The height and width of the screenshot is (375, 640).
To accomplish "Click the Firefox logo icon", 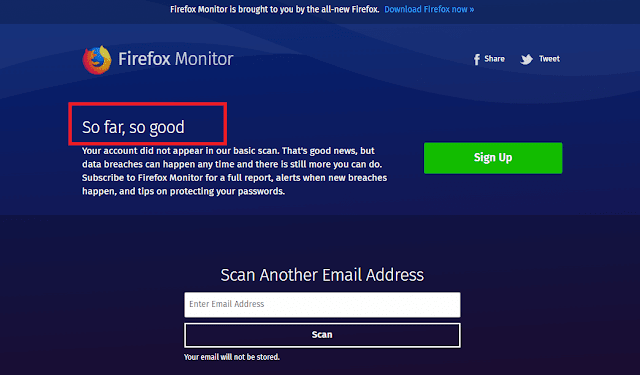I will tap(97, 60).
